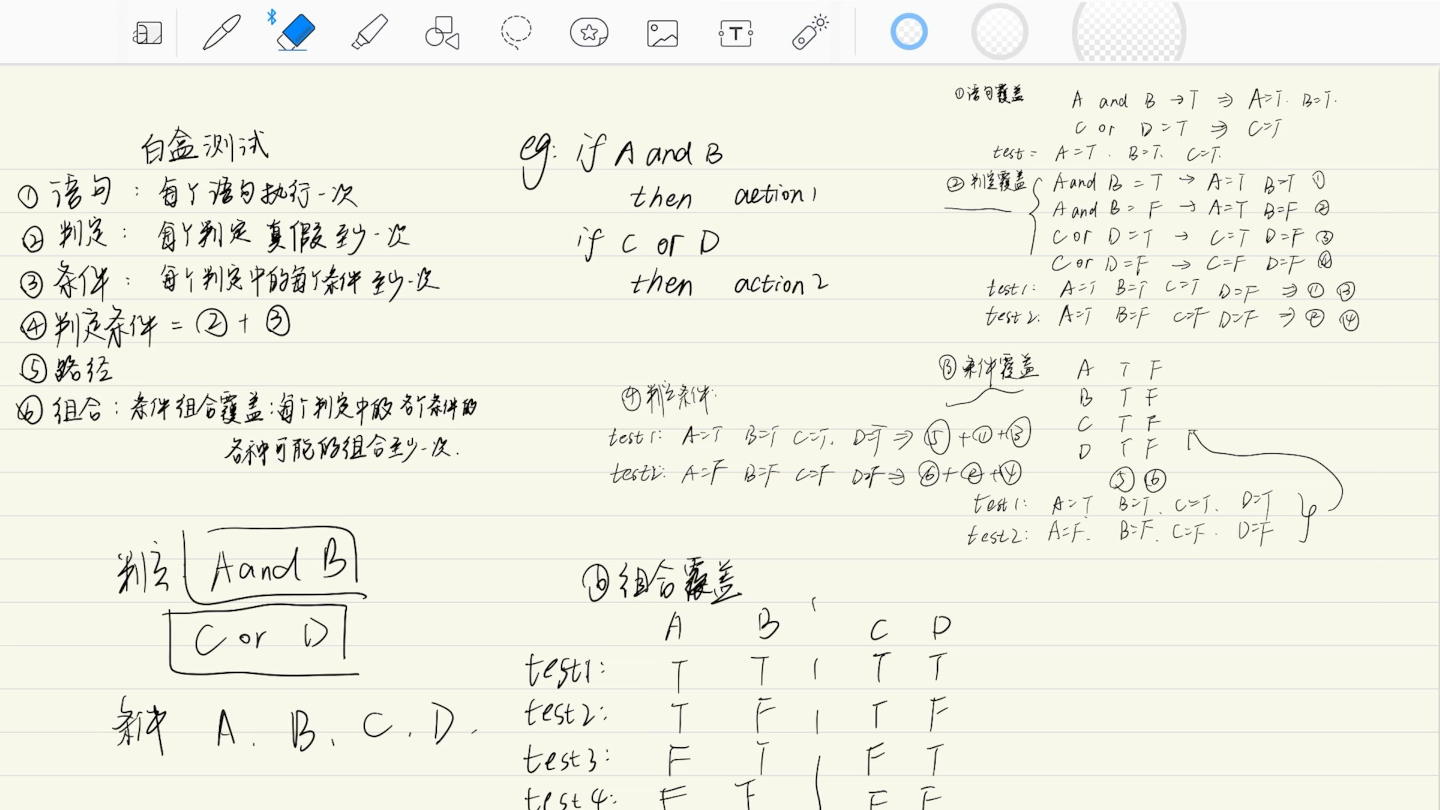The image size is (1440, 810).
Task: Select the Eraser tool
Action: coord(296,32)
